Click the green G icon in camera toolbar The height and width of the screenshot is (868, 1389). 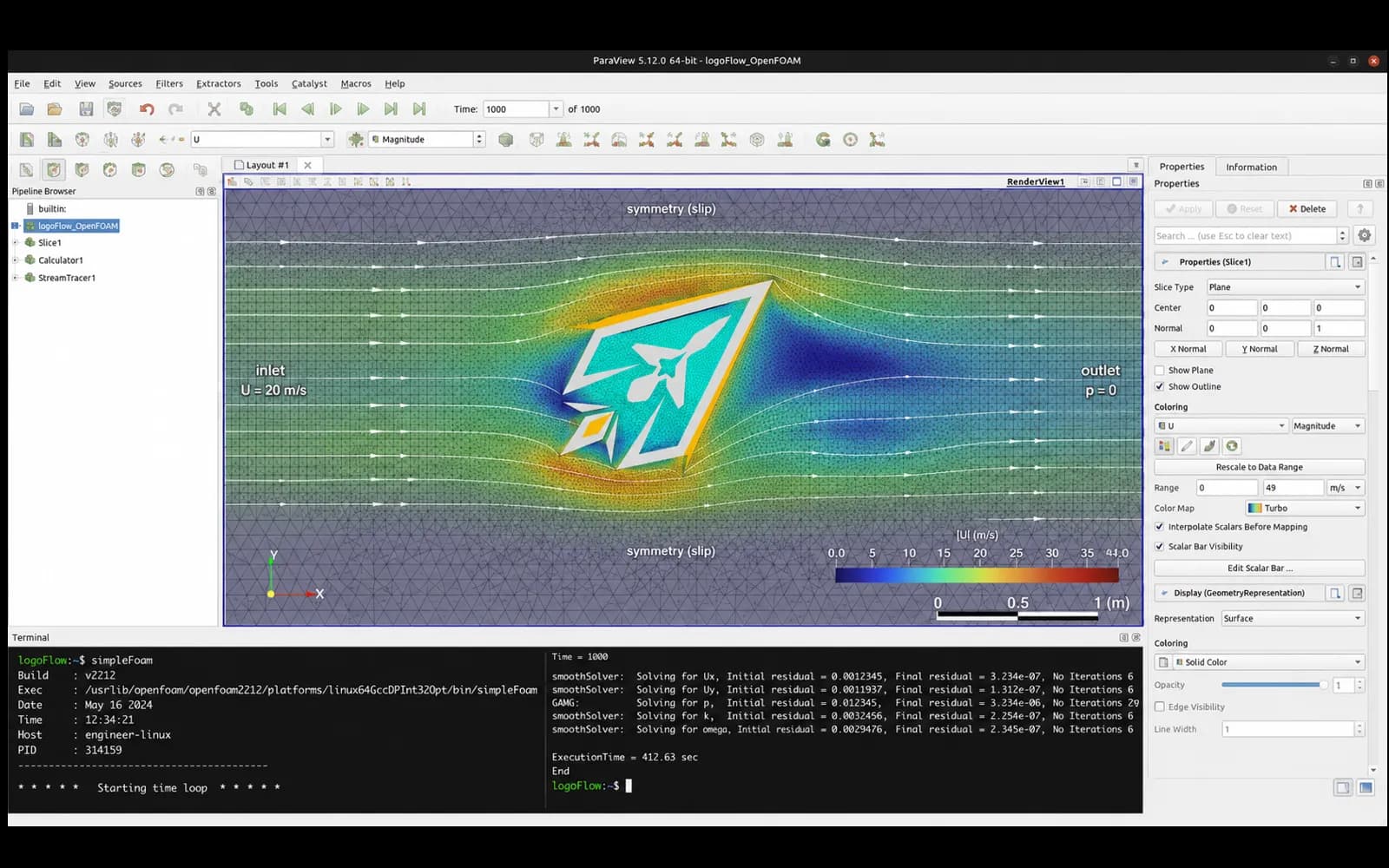pyautogui.click(x=823, y=140)
